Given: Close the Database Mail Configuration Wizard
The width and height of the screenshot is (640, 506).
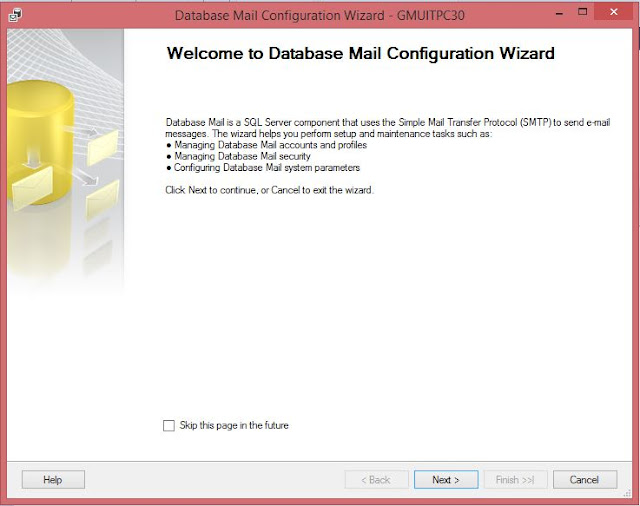Looking at the screenshot, I should (x=613, y=12).
